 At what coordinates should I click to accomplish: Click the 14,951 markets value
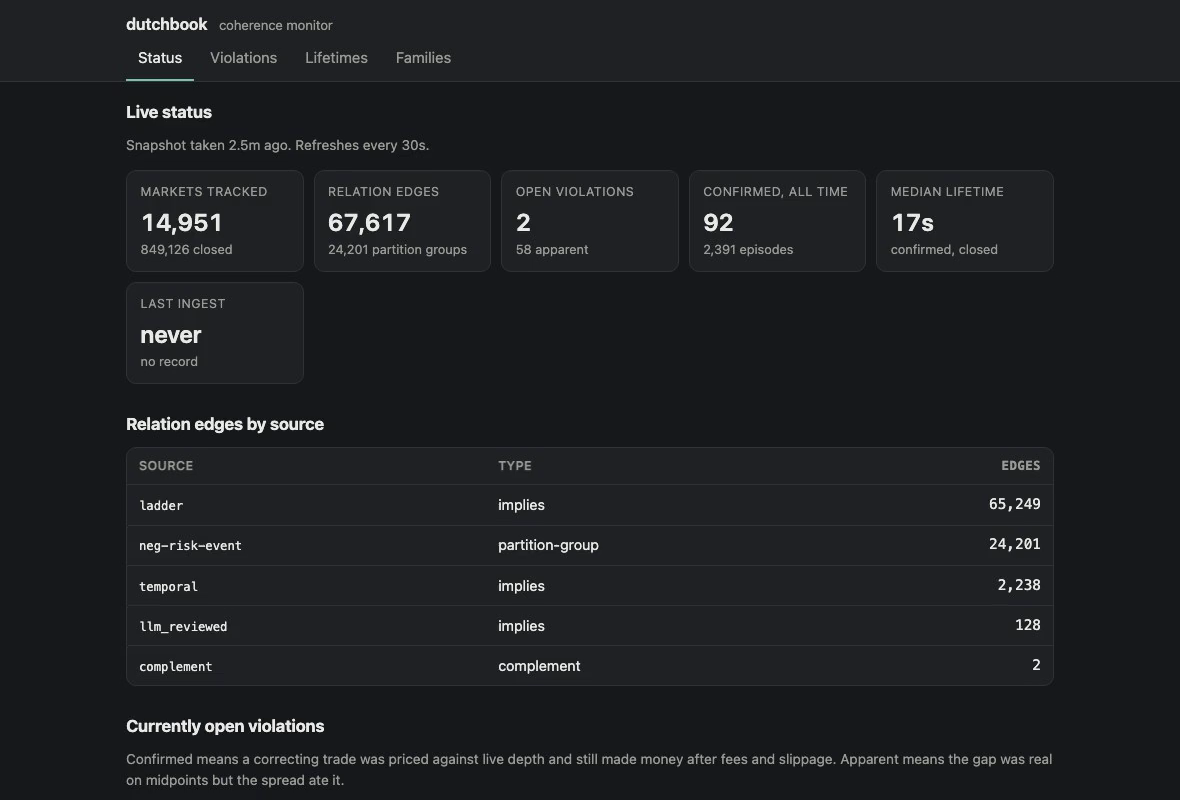click(181, 223)
